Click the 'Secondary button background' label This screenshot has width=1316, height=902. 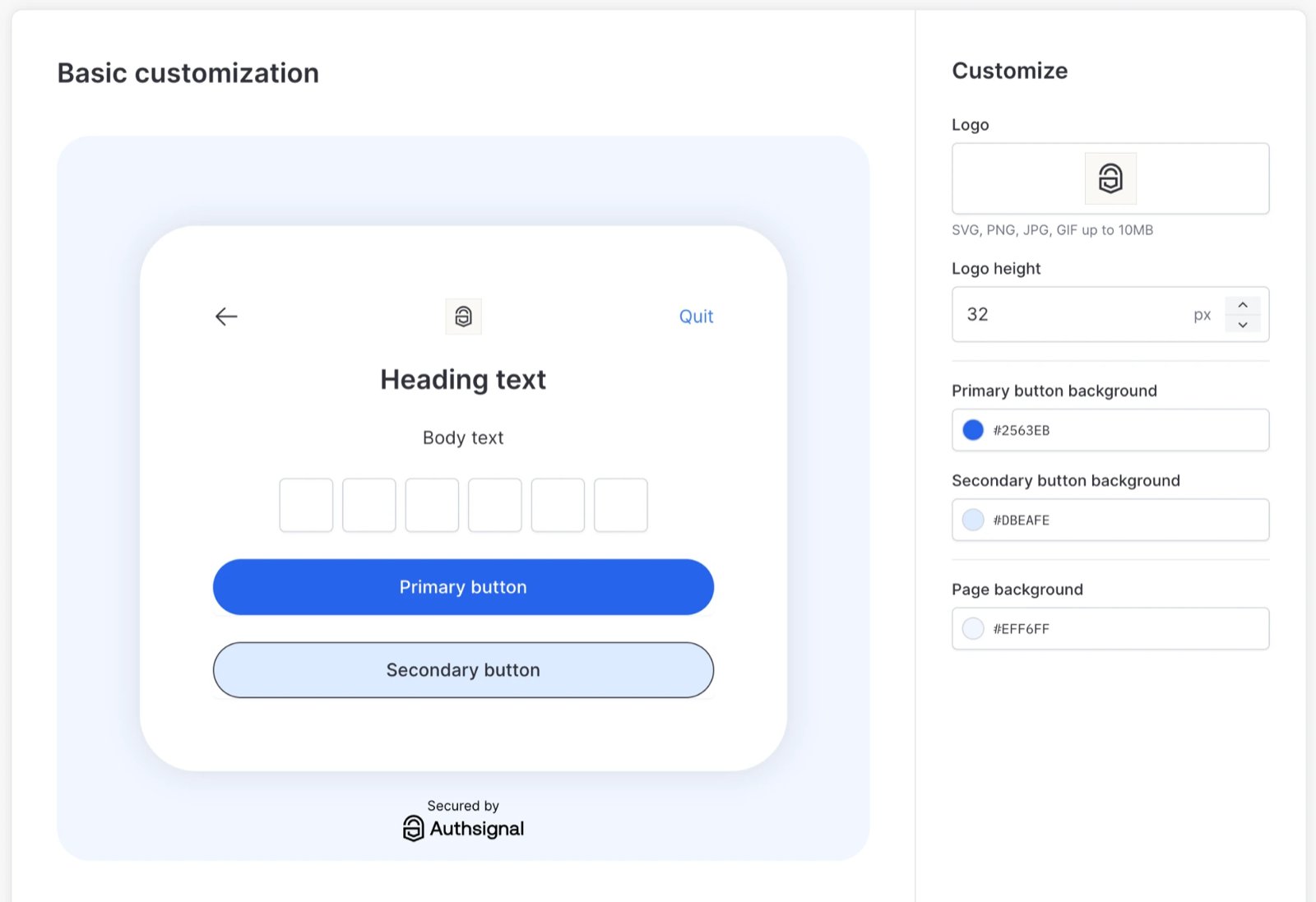pos(1066,480)
